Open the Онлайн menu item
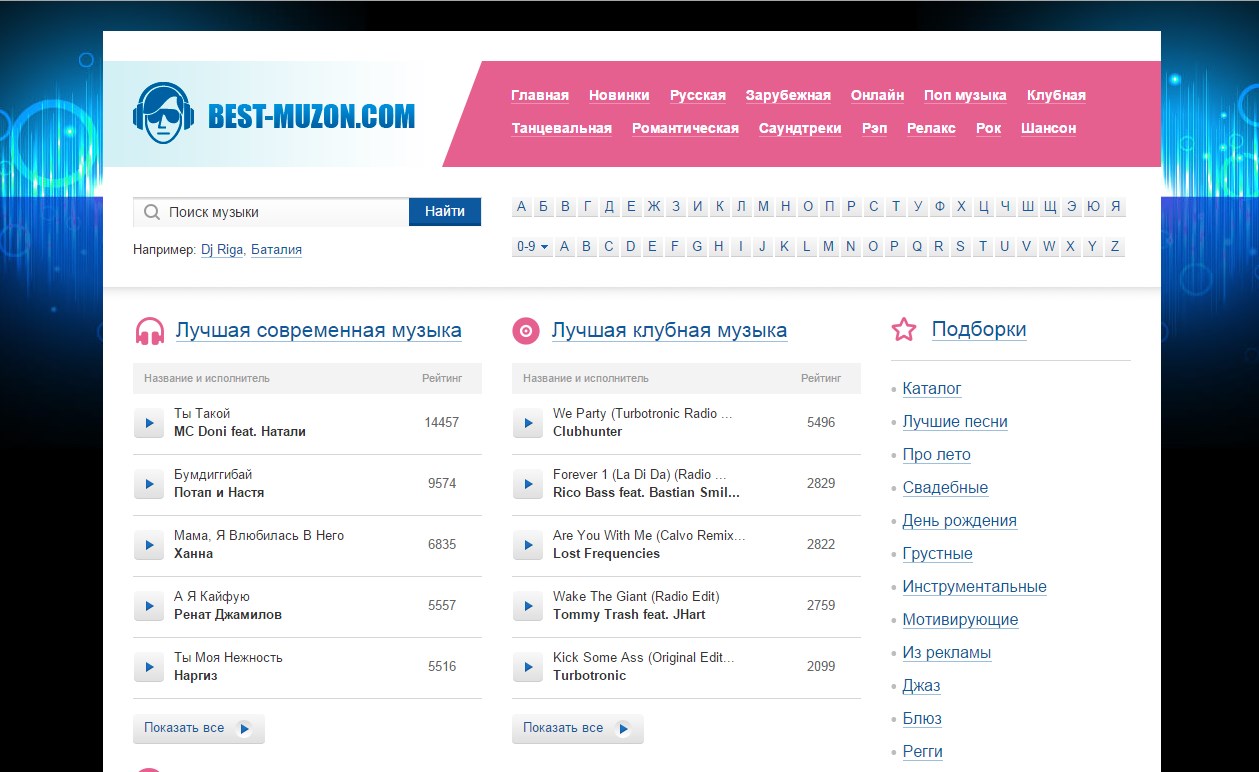The image size is (1259, 772). 878,96
